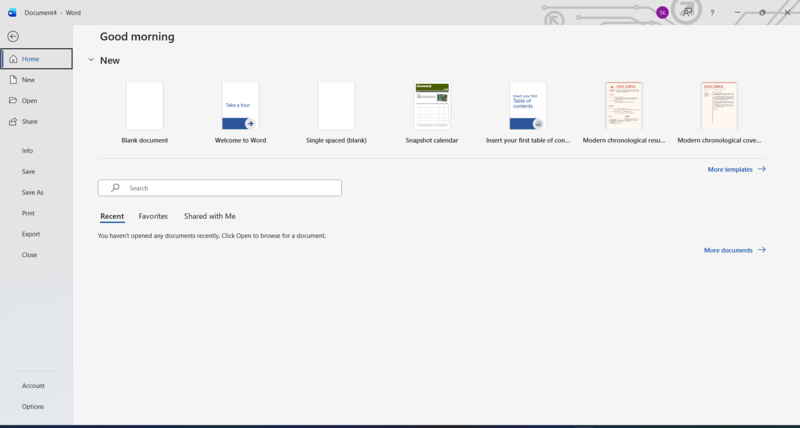
Task: Follow the More templates link
Action: (736, 170)
